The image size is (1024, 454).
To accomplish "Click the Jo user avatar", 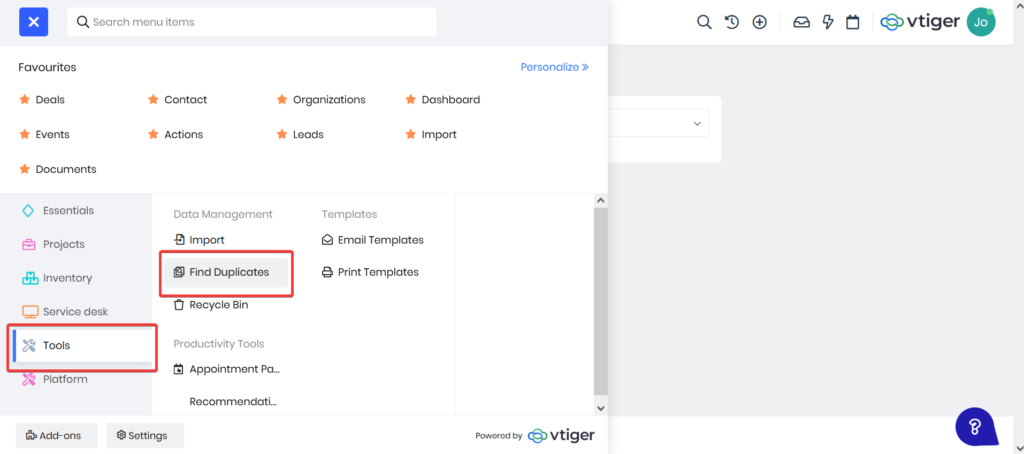I will pyautogui.click(x=981, y=22).
